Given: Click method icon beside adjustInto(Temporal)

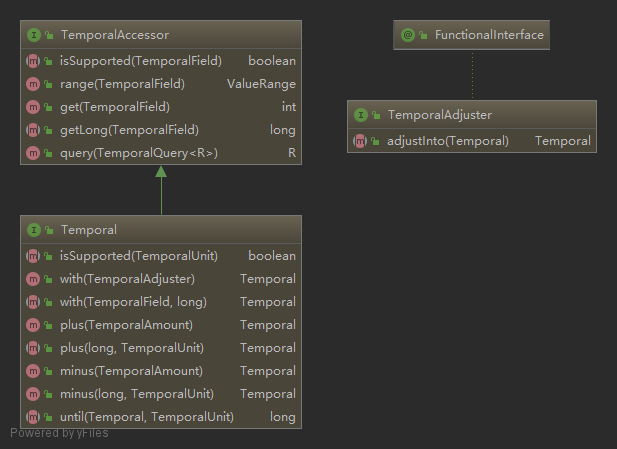Looking at the screenshot, I should [x=360, y=141].
